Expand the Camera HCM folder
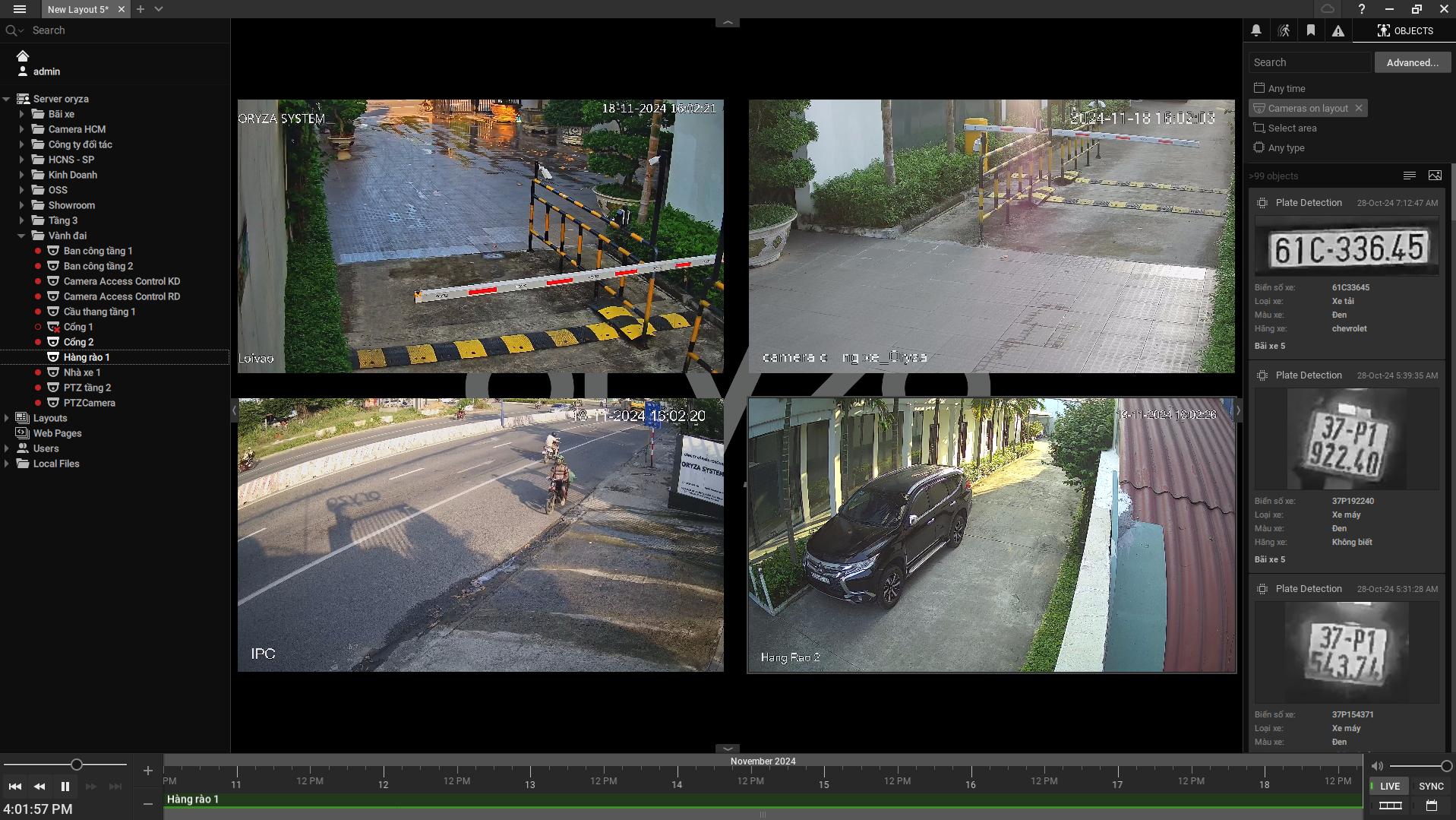Viewport: 1456px width, 820px height. pyautogui.click(x=22, y=129)
